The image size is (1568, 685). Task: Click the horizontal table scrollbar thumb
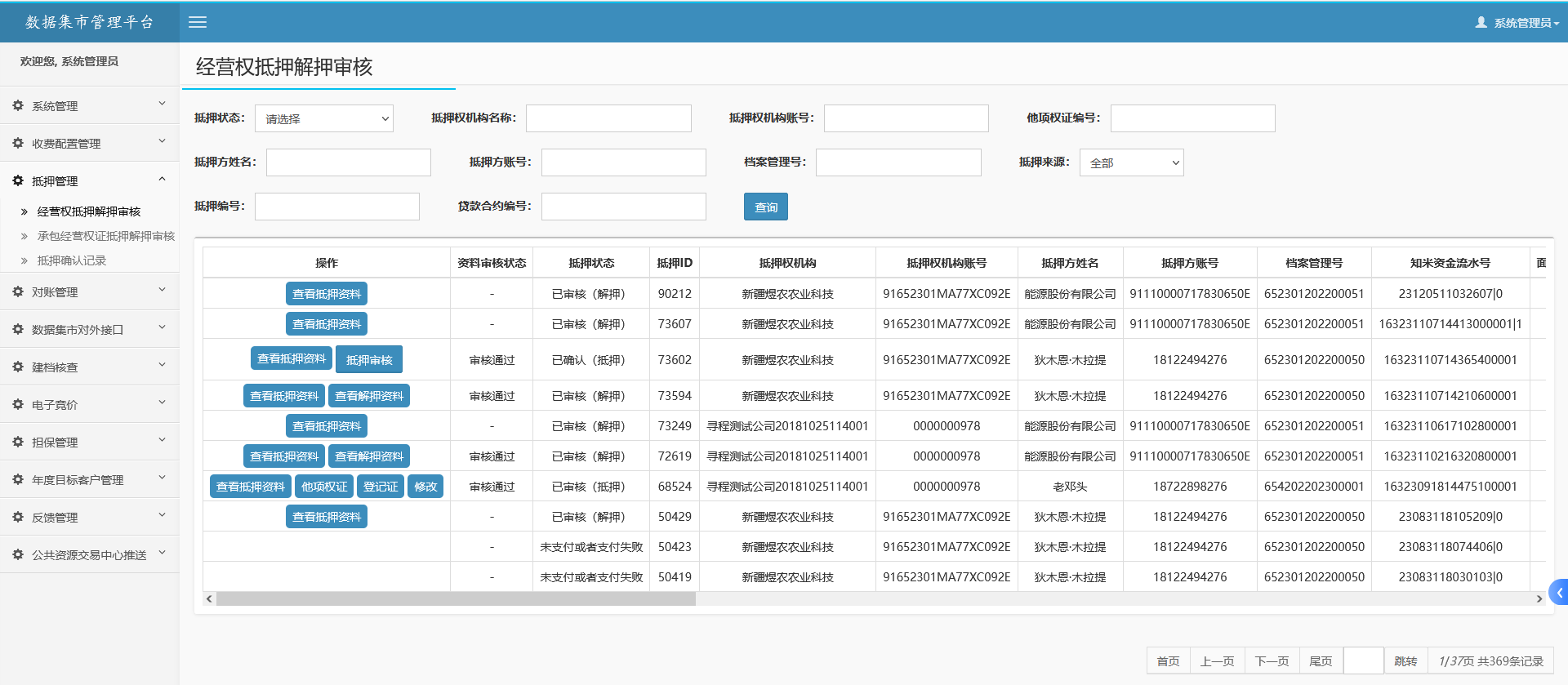pyautogui.click(x=456, y=598)
